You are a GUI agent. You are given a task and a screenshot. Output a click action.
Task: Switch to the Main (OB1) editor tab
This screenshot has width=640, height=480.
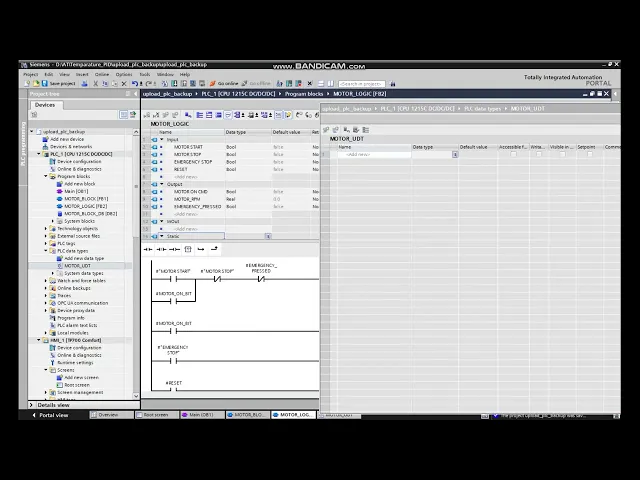pos(202,415)
